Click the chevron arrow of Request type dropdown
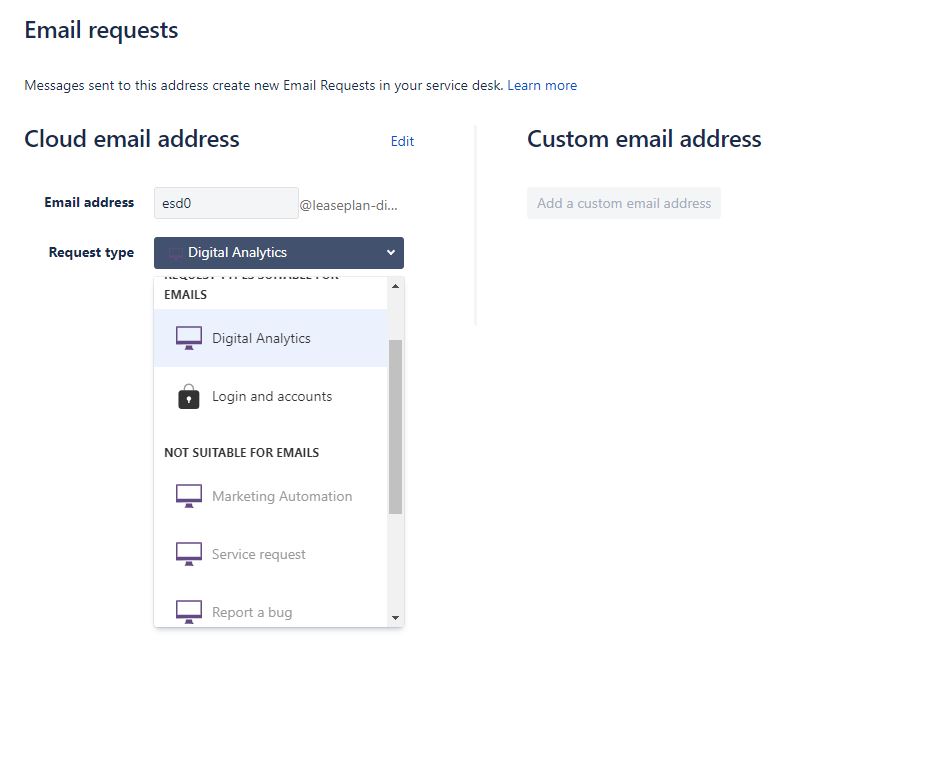 391,253
